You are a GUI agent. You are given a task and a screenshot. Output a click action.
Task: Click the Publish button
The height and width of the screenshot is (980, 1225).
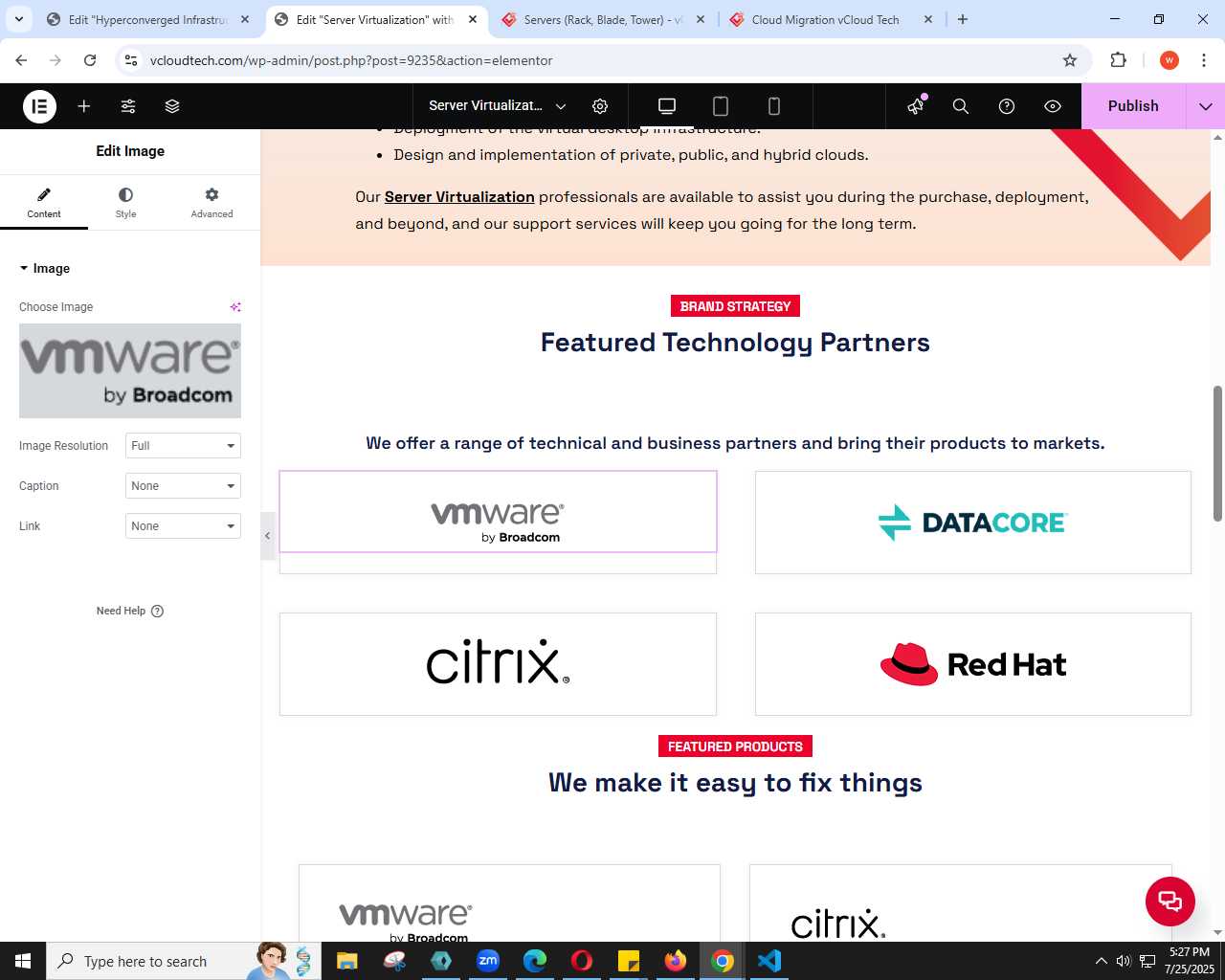[1133, 106]
